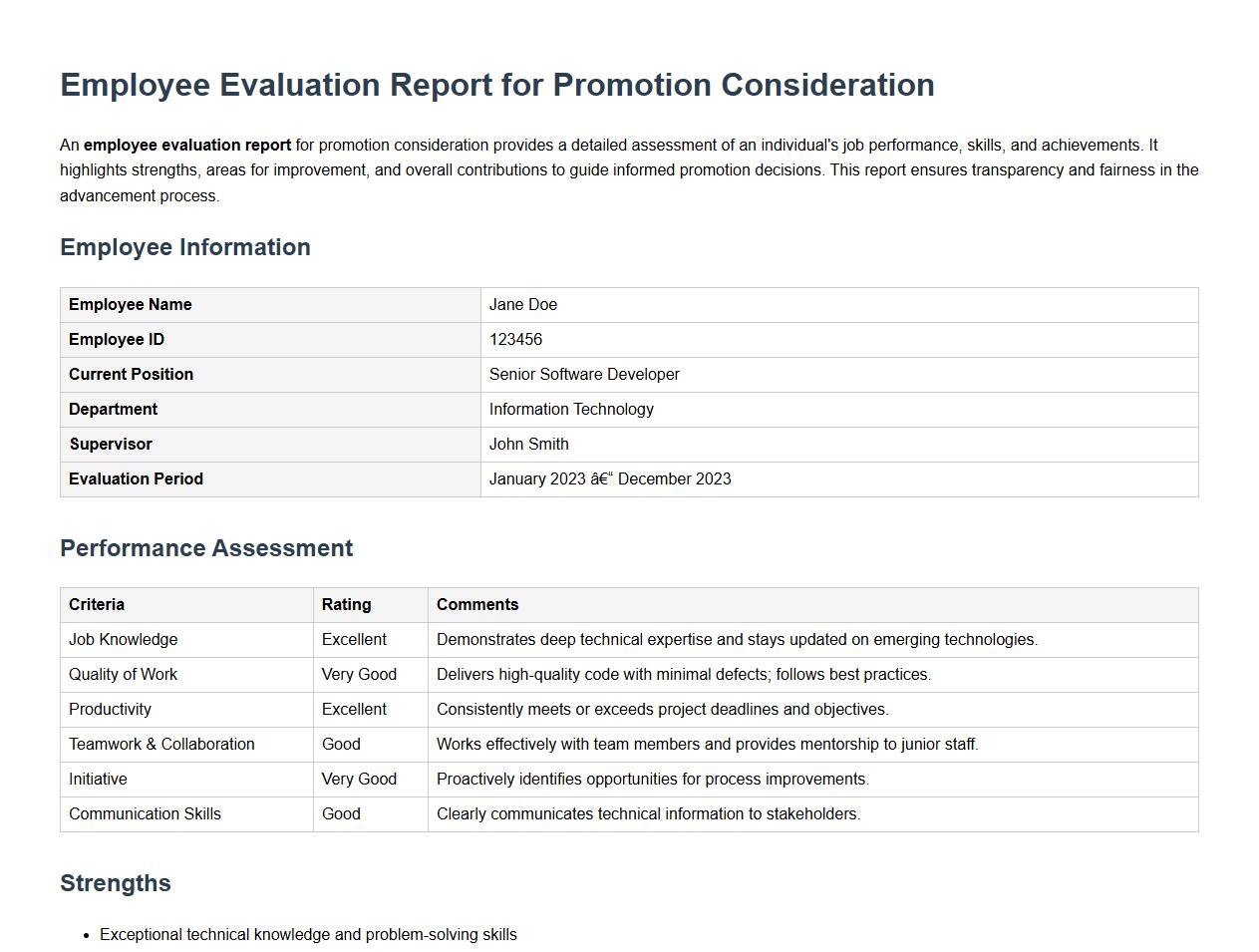The image size is (1259, 952).
Task: Select the Very Good rating for Initiative
Action: pyautogui.click(x=359, y=779)
